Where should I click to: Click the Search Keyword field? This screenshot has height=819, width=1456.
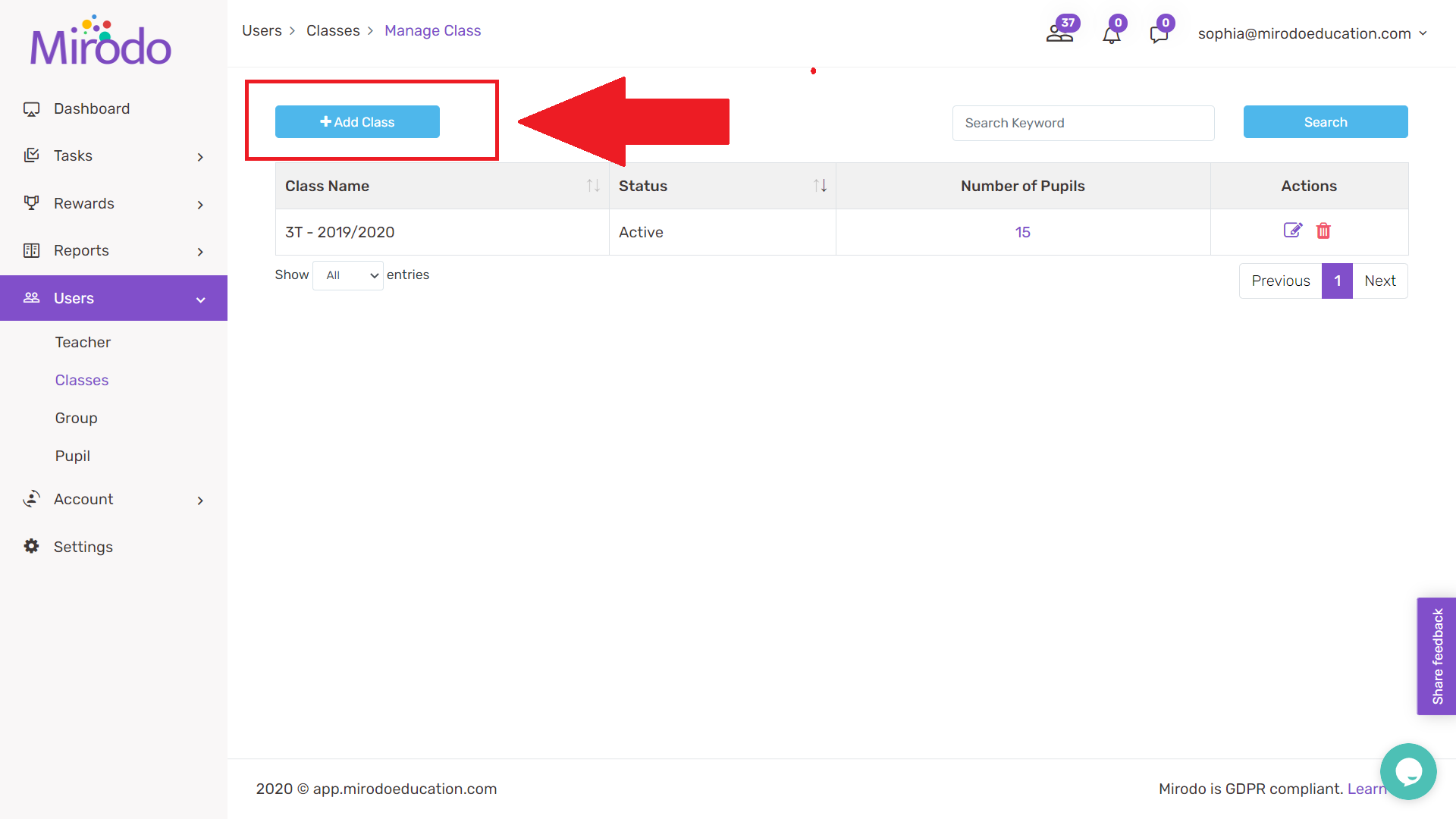click(x=1083, y=123)
